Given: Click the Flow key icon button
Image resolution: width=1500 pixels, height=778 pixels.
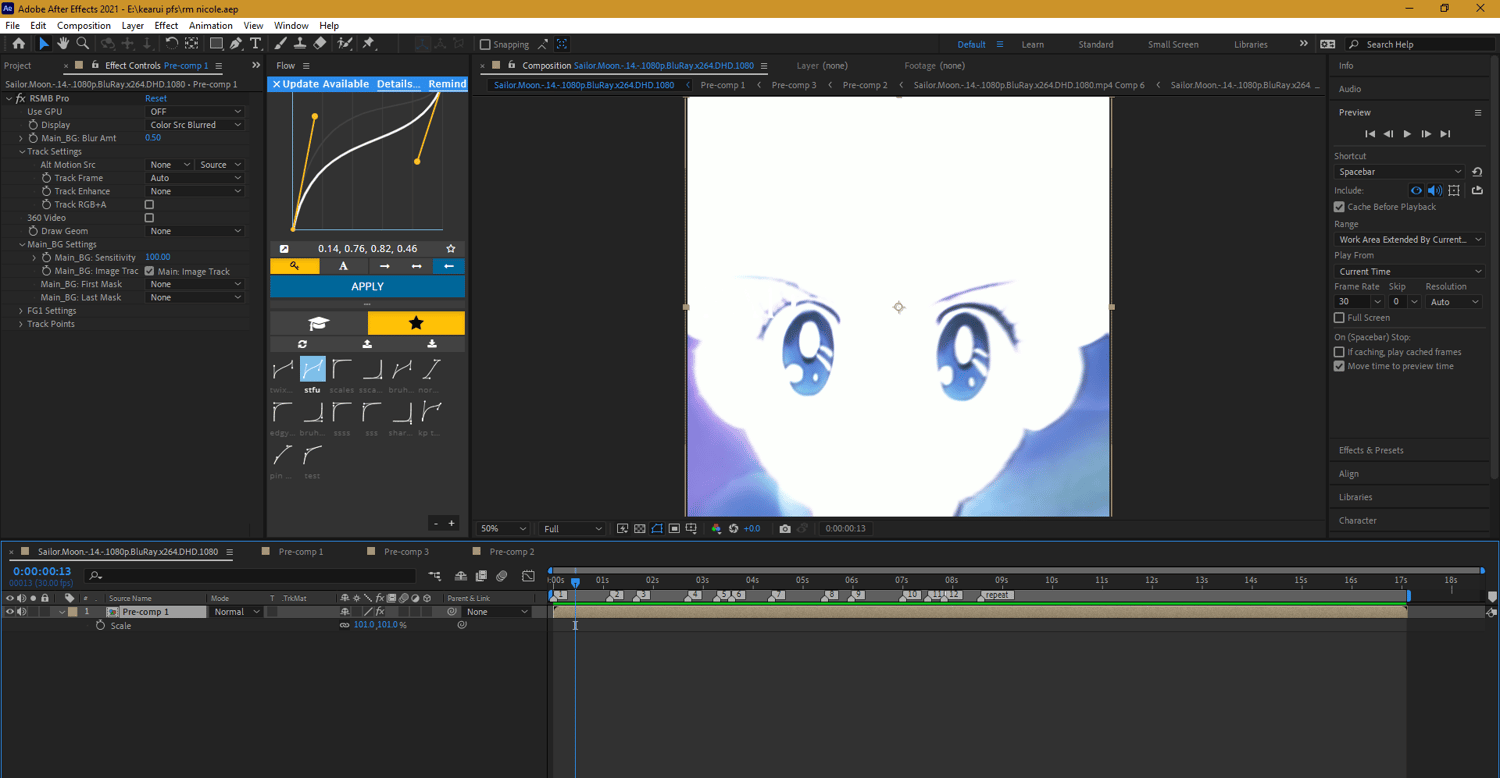Looking at the screenshot, I should point(294,266).
